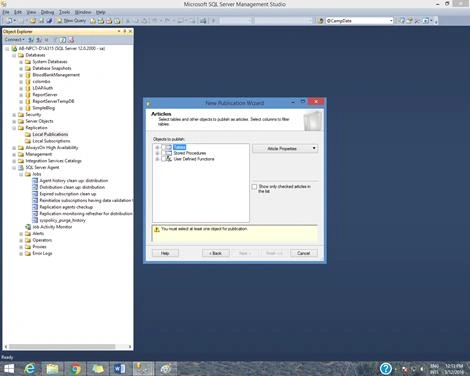Click the Jobs folder icon

pos(28,174)
